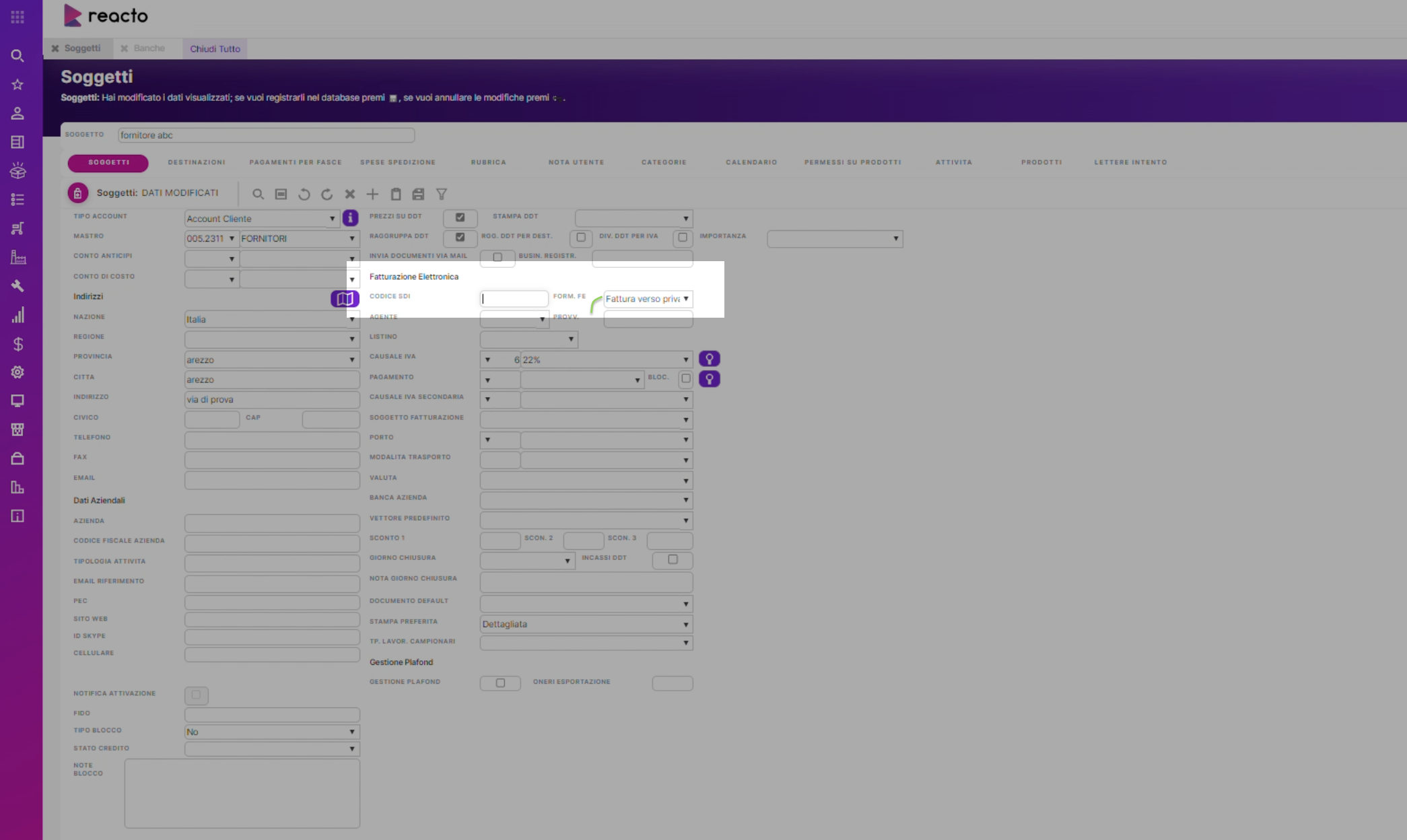
Task: Expand the Nazione dropdown
Action: (x=272, y=319)
